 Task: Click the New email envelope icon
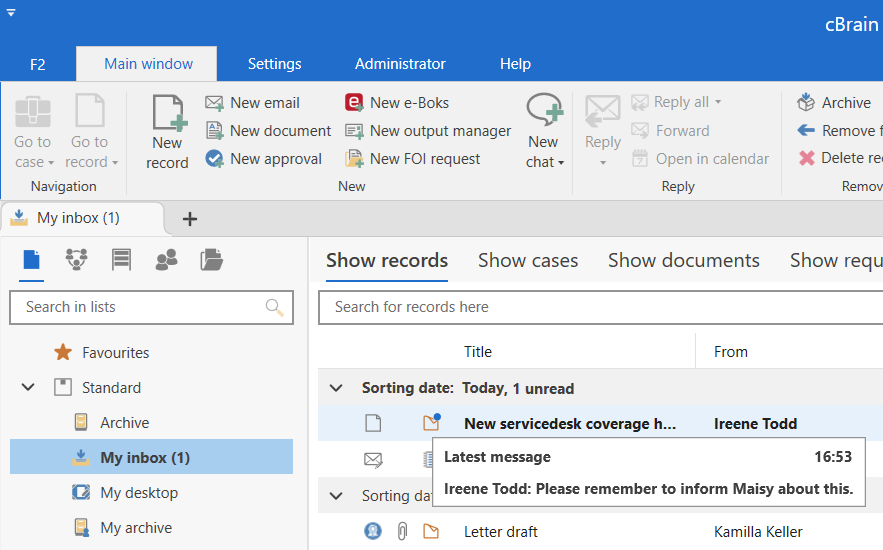[214, 102]
